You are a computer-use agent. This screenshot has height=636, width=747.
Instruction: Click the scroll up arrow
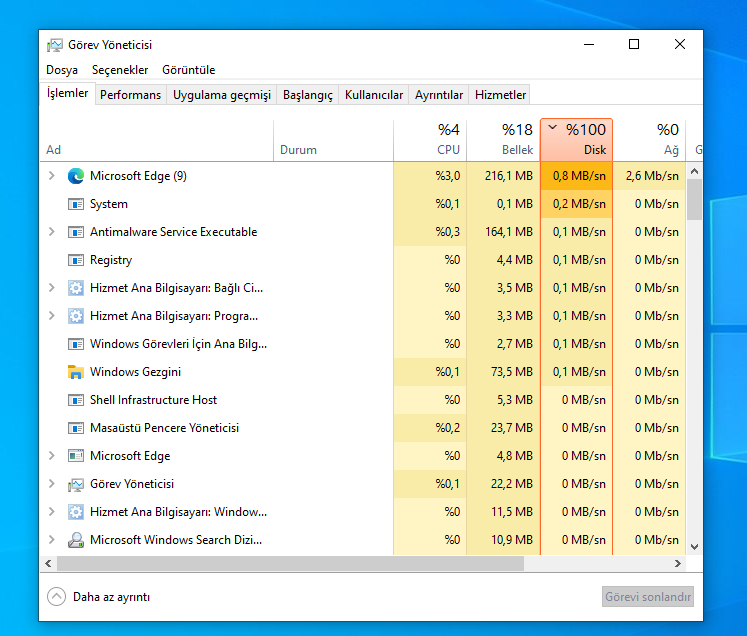(x=695, y=171)
